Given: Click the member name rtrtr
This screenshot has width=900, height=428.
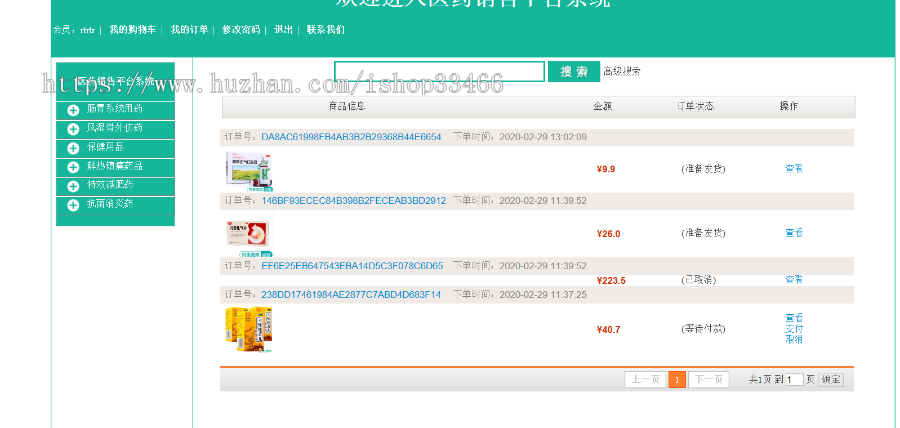Looking at the screenshot, I should pos(87,30).
